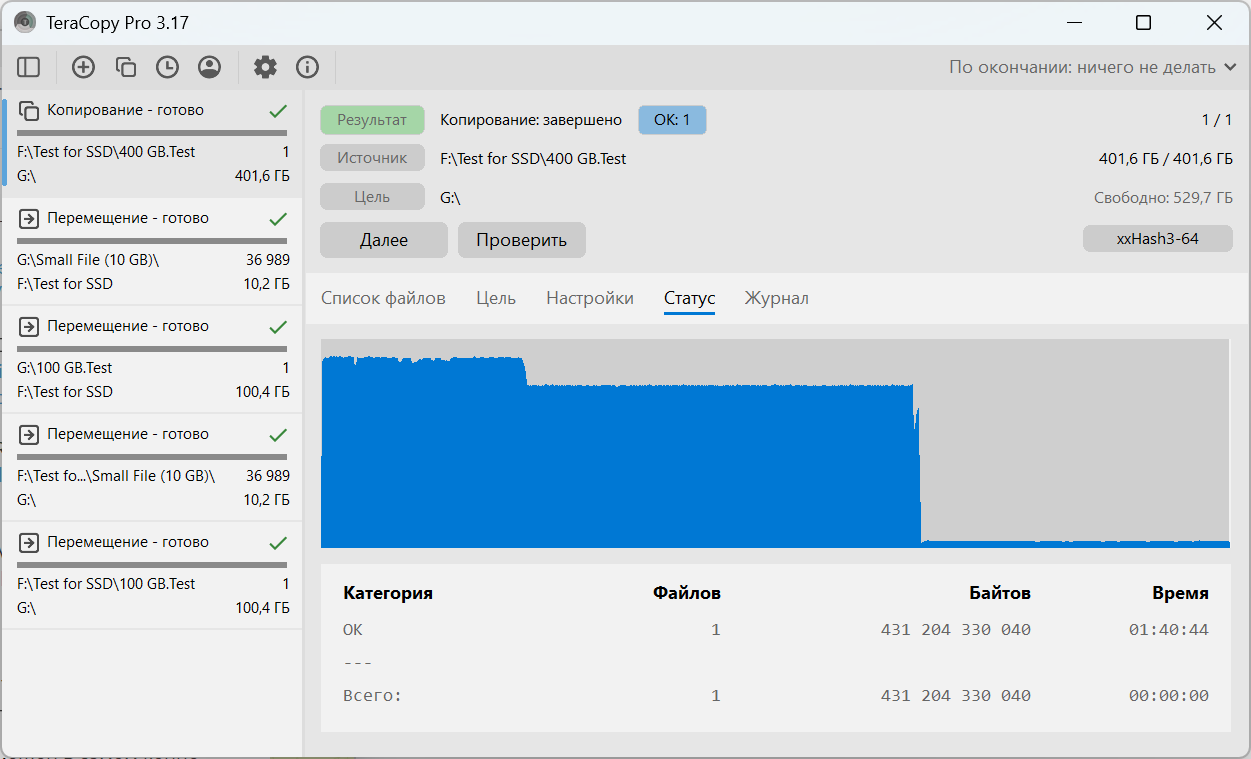Click '36 989' count in G:\Small File (10 GB)\ task
Viewport: 1251px width, 759px height.
pyautogui.click(x=268, y=260)
